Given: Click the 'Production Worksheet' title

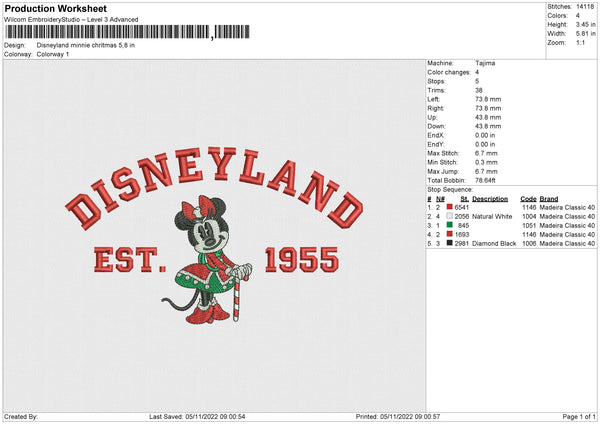Looking at the screenshot, I should point(56,8).
